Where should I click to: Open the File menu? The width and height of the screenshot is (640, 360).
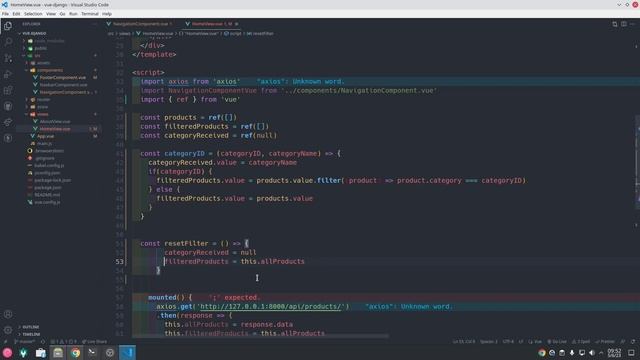click(x=5, y=13)
